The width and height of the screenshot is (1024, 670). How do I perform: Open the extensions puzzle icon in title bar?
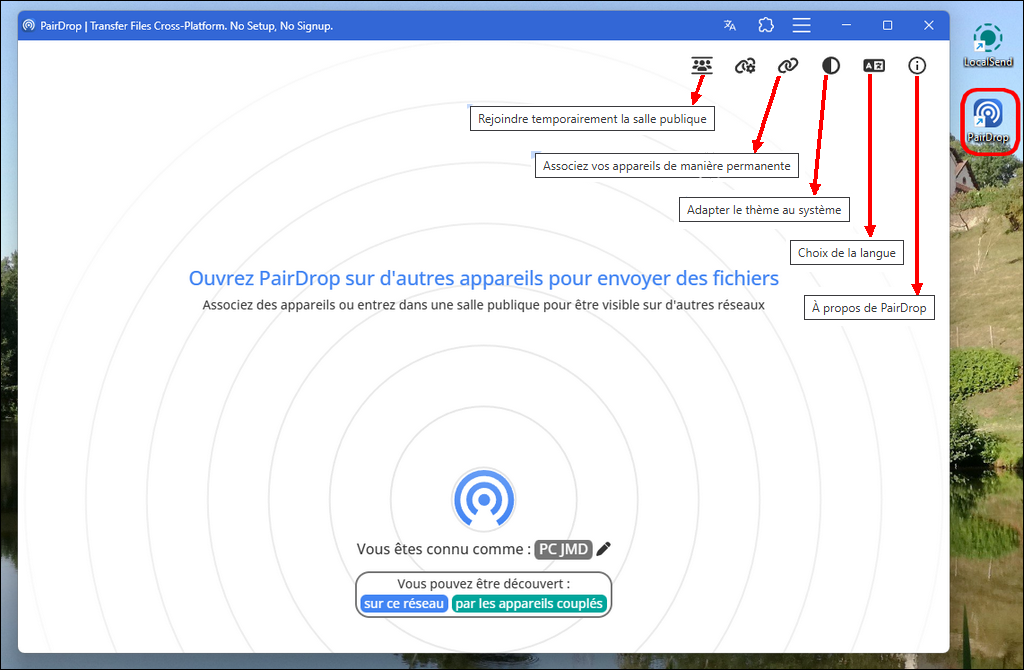pos(766,25)
